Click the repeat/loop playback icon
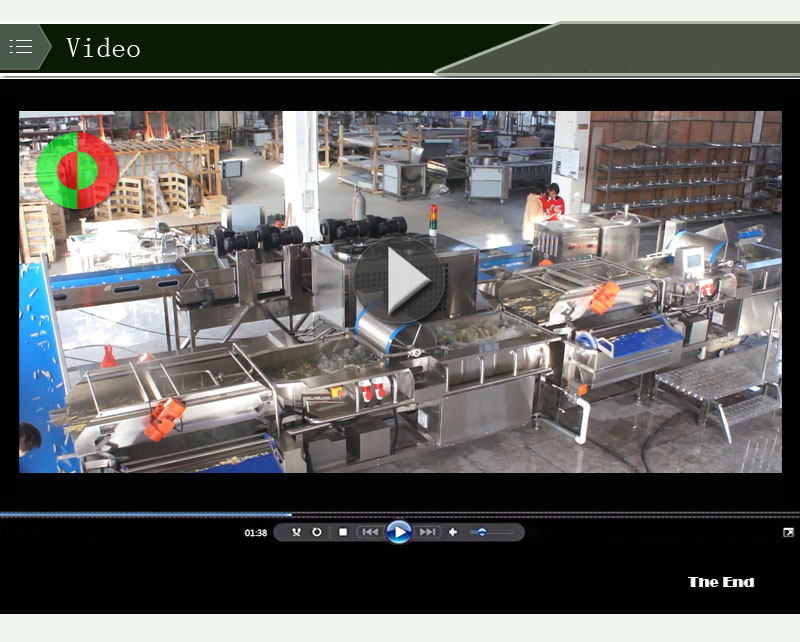This screenshot has height=642, width=800. click(x=317, y=532)
